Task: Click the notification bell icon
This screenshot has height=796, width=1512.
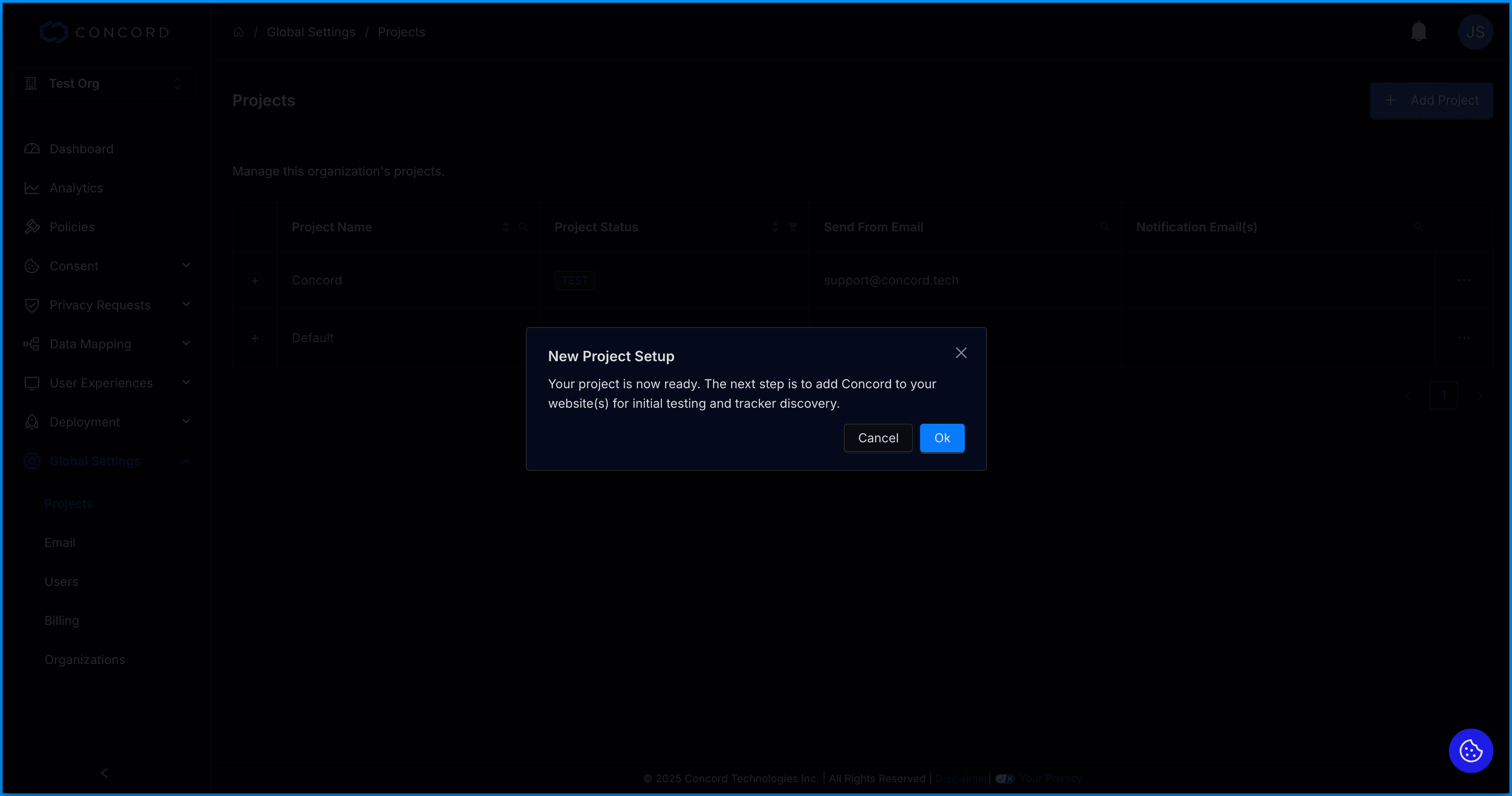Action: [1418, 31]
